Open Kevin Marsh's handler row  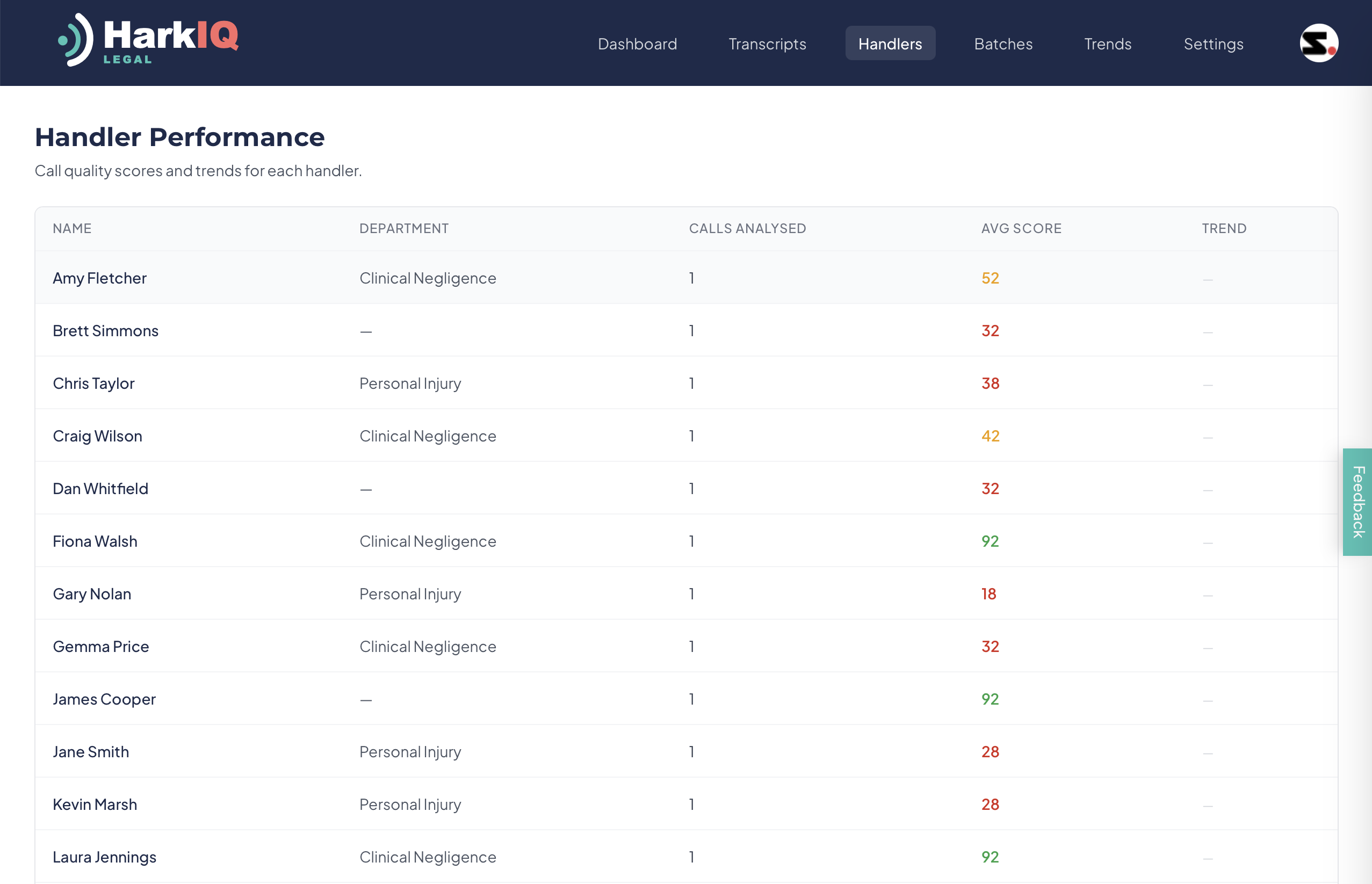pyautogui.click(x=95, y=804)
